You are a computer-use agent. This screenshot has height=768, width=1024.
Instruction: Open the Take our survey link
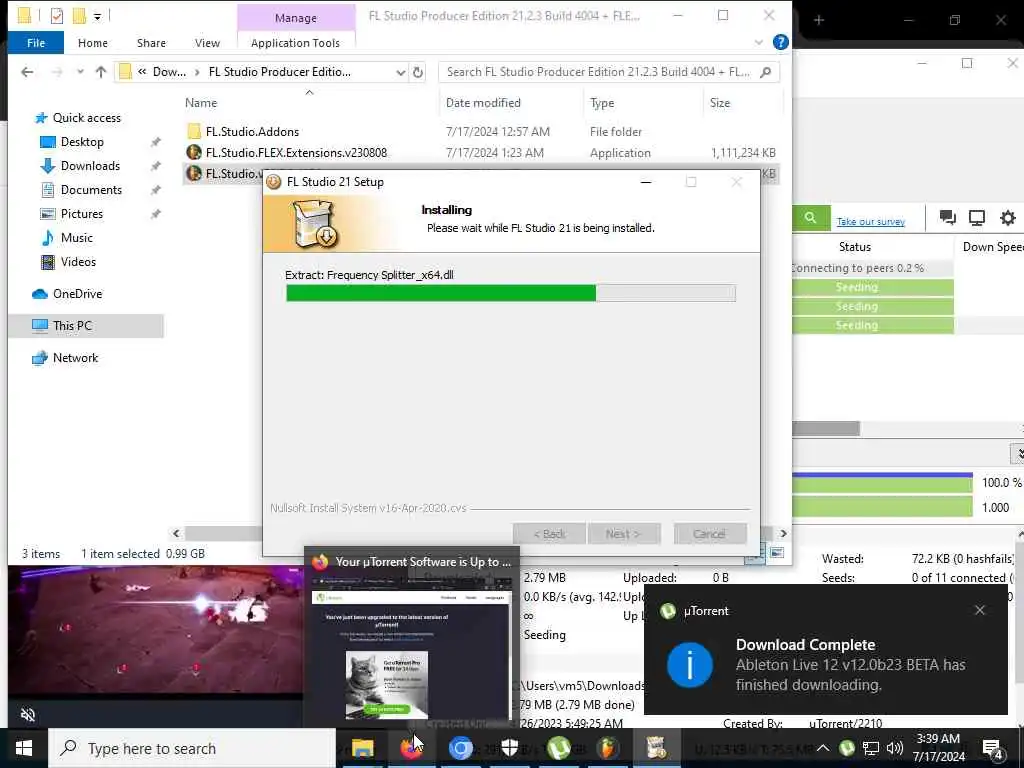point(871,221)
